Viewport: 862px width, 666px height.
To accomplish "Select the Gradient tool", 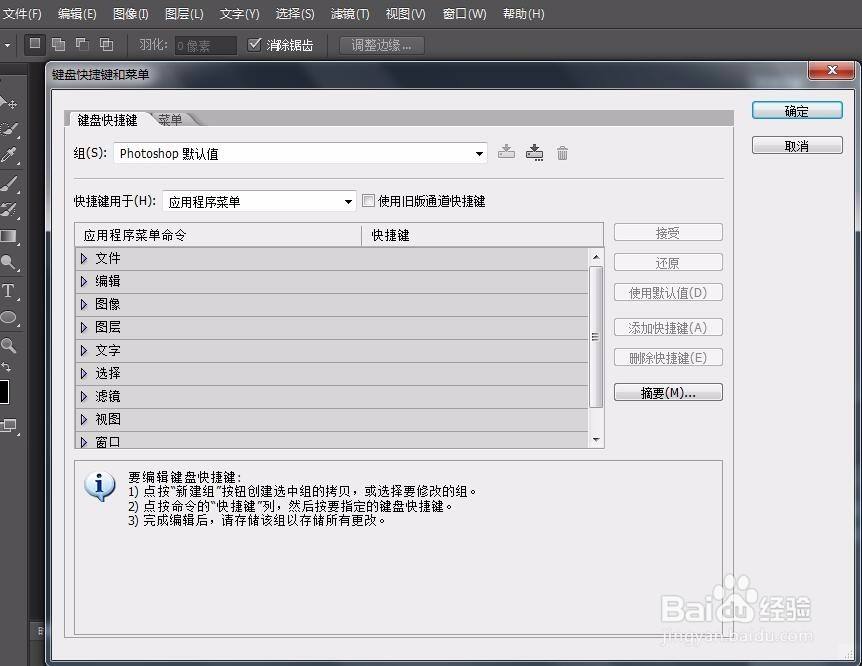I will tap(9, 236).
